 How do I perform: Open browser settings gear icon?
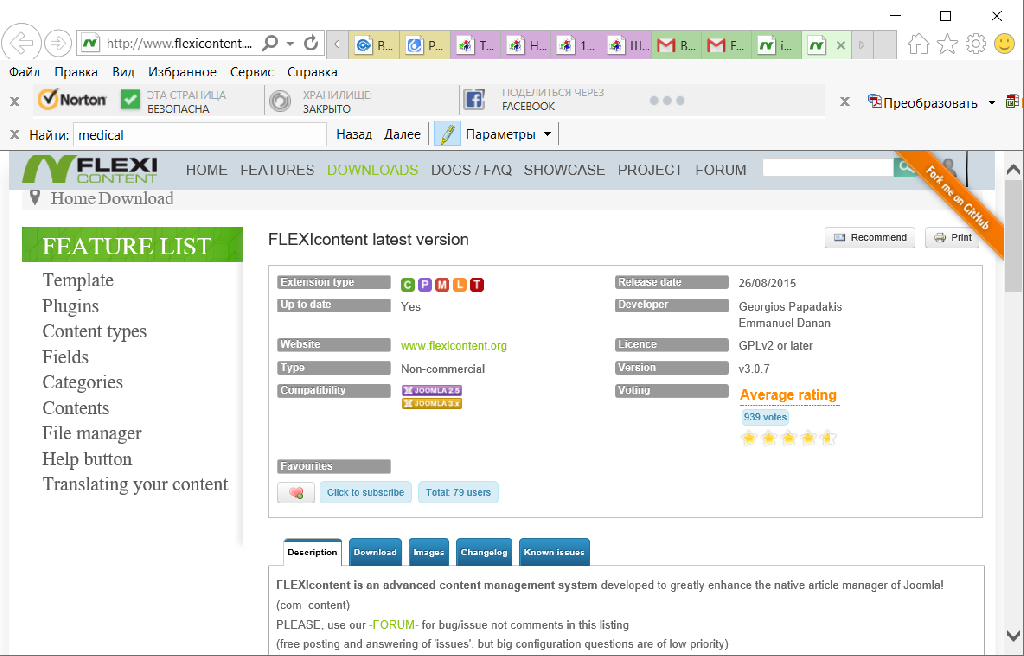tap(976, 44)
